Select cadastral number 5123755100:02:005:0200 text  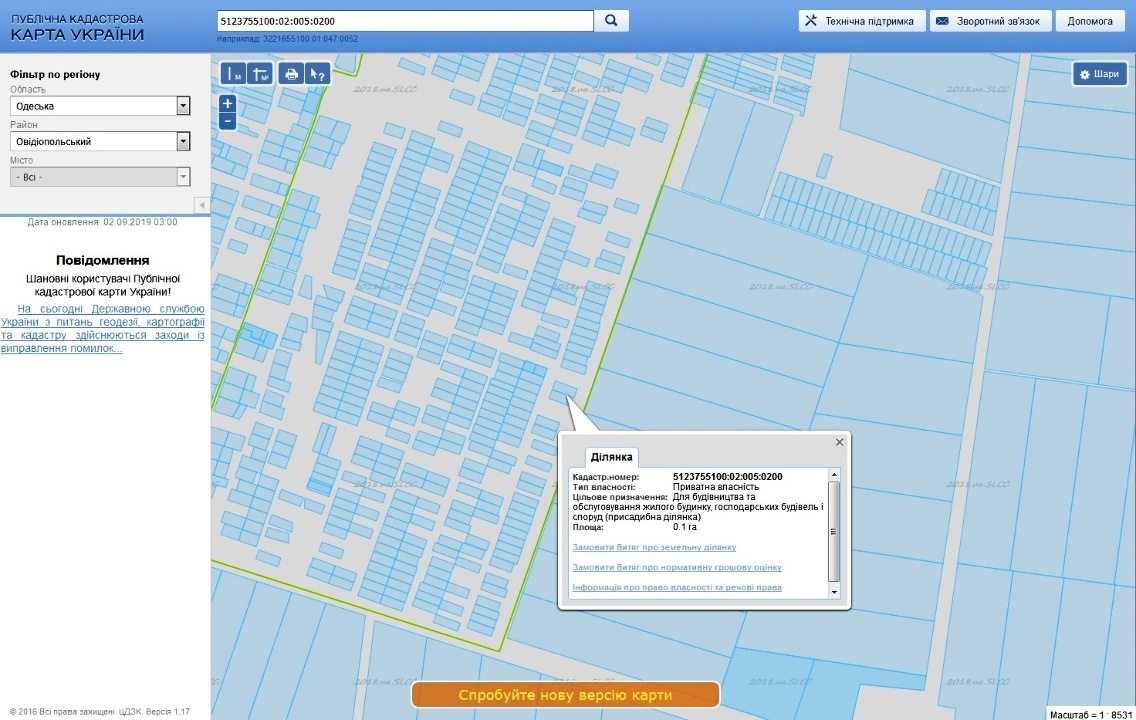pyautogui.click(x=727, y=477)
